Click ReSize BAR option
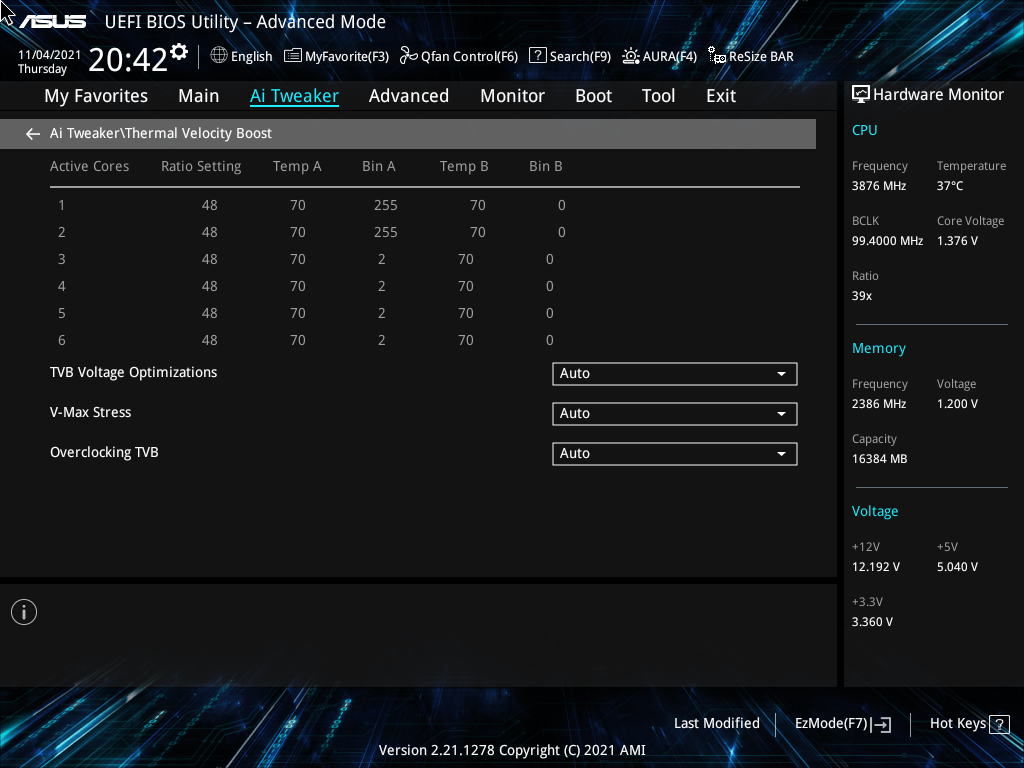Image resolution: width=1024 pixels, height=768 pixels. click(751, 56)
